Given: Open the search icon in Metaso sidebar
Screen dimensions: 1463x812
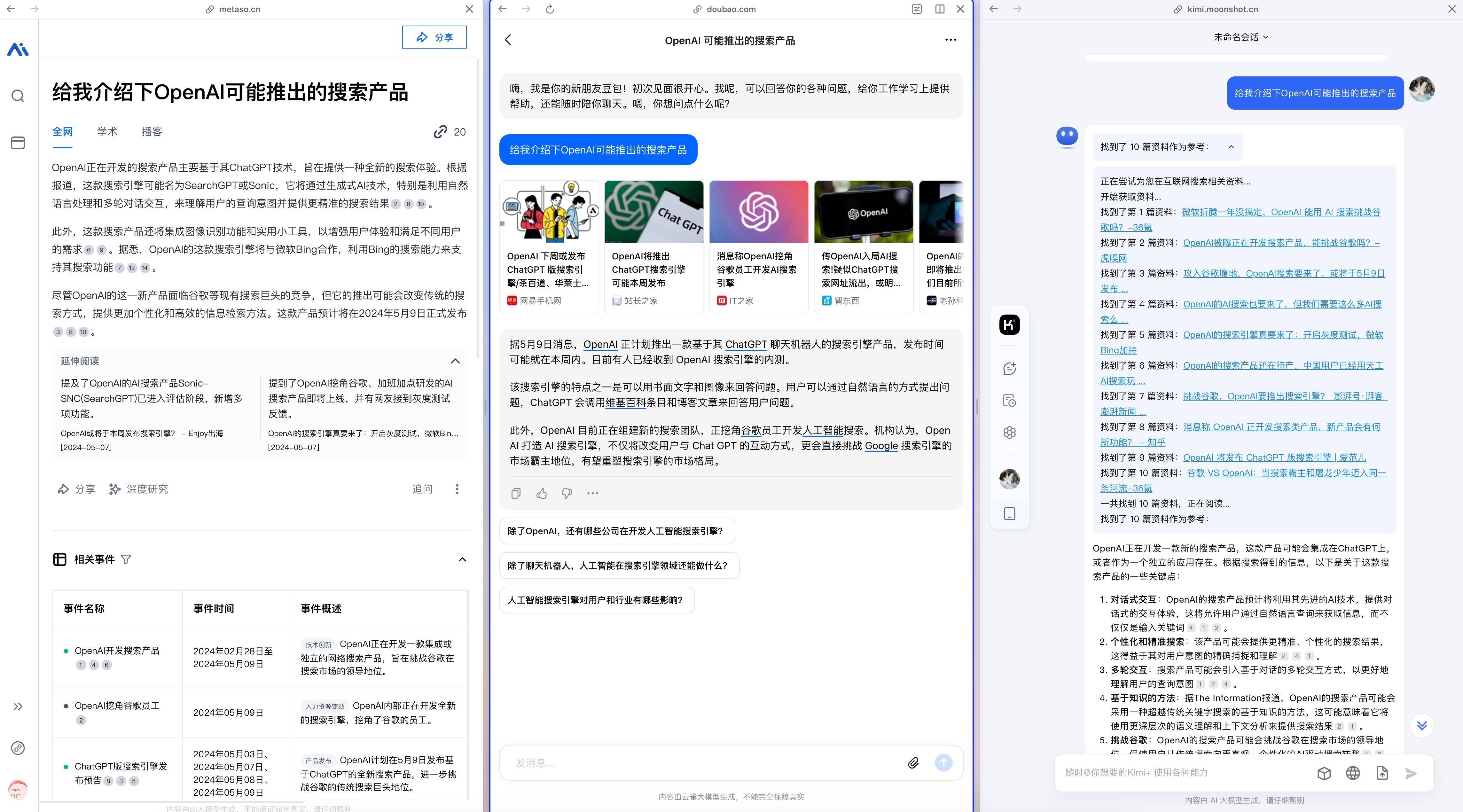Looking at the screenshot, I should 18,96.
